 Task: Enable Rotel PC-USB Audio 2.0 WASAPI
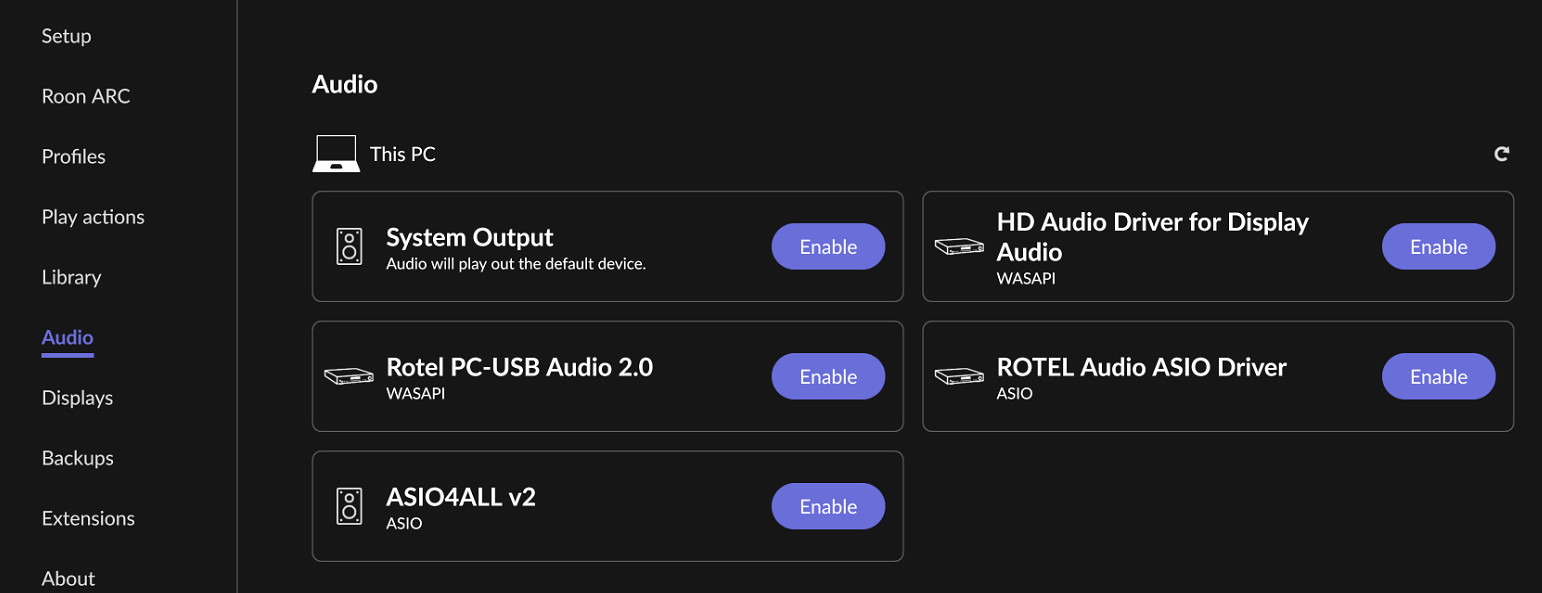coord(828,377)
